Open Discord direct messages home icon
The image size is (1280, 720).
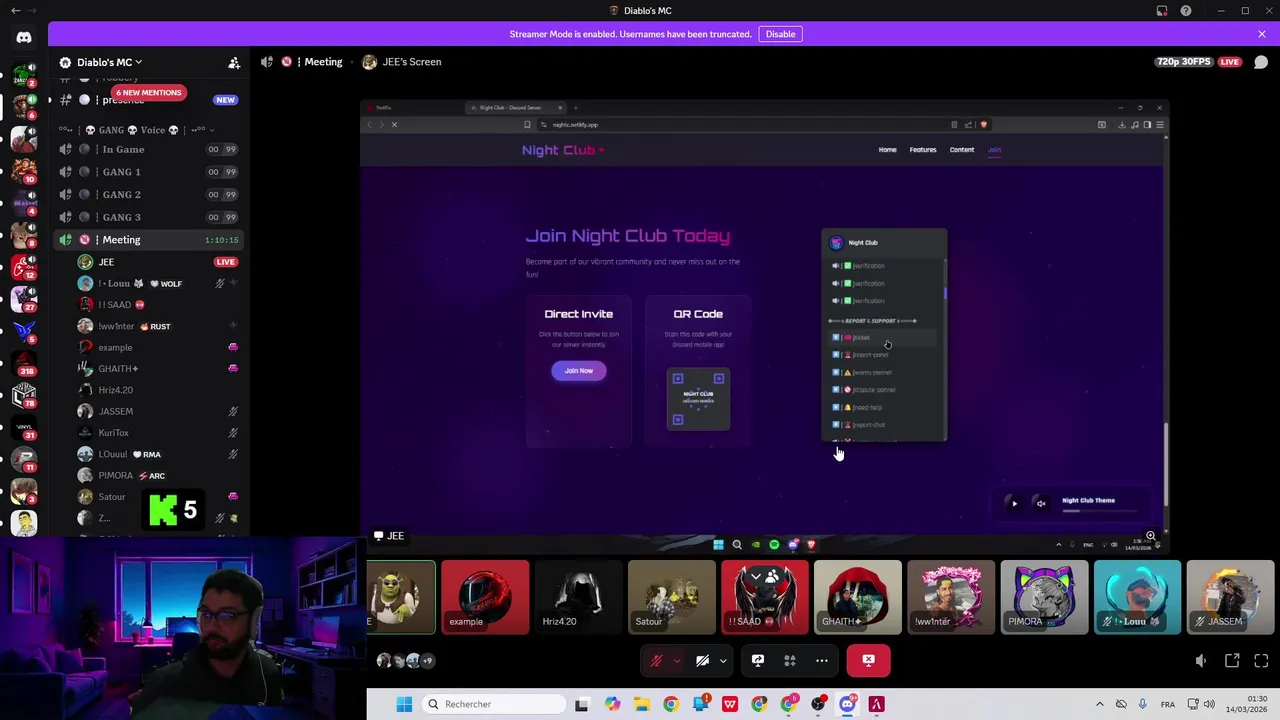tap(24, 38)
